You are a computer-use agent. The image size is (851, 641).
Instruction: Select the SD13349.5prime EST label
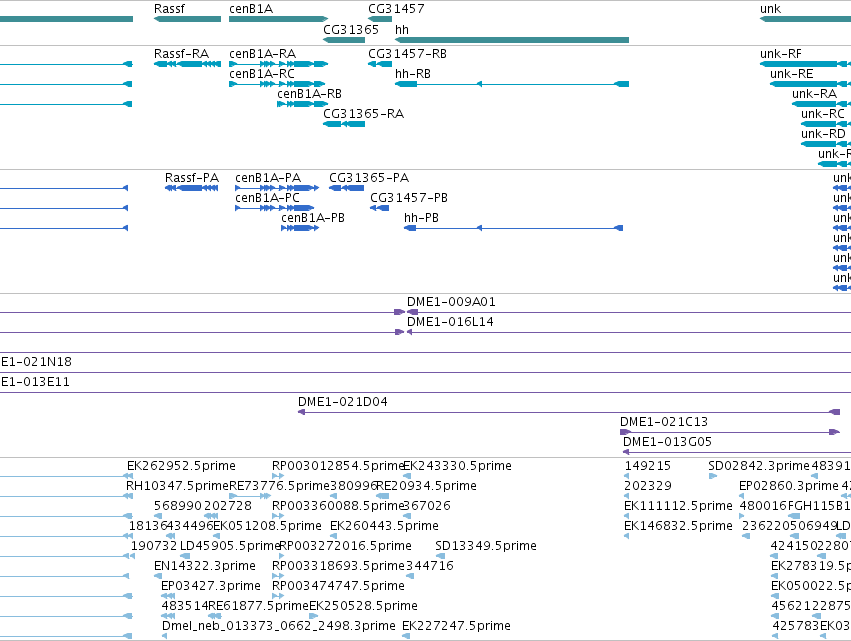(x=486, y=547)
